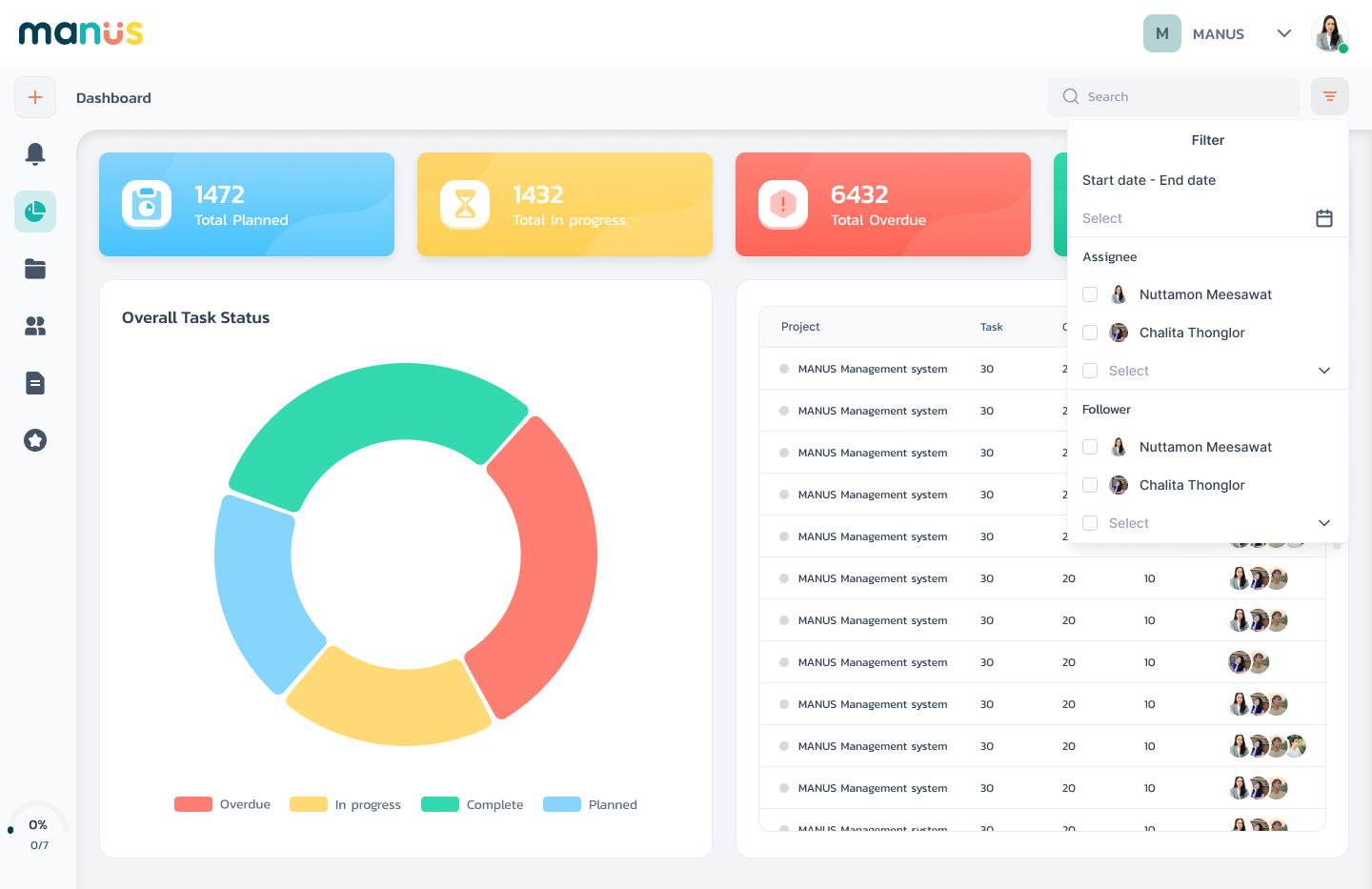Viewport: 1372px width, 889px height.
Task: Check Chalita Thonglor under Follower
Action: click(1090, 485)
